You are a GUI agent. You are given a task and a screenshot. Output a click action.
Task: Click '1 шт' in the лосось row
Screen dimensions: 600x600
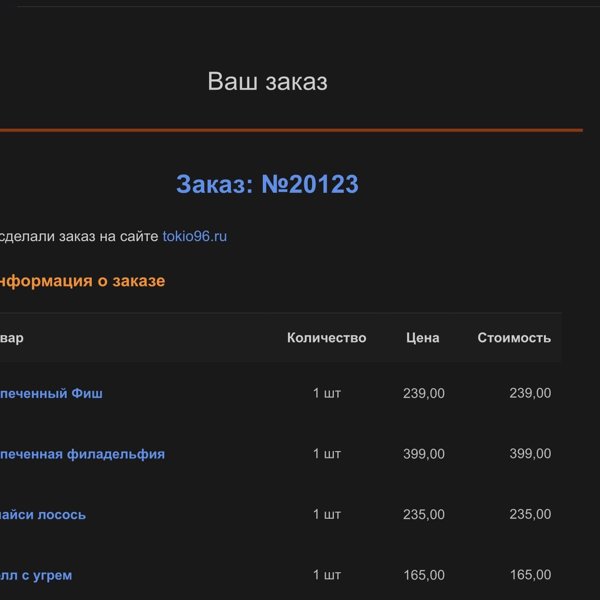coord(327,514)
